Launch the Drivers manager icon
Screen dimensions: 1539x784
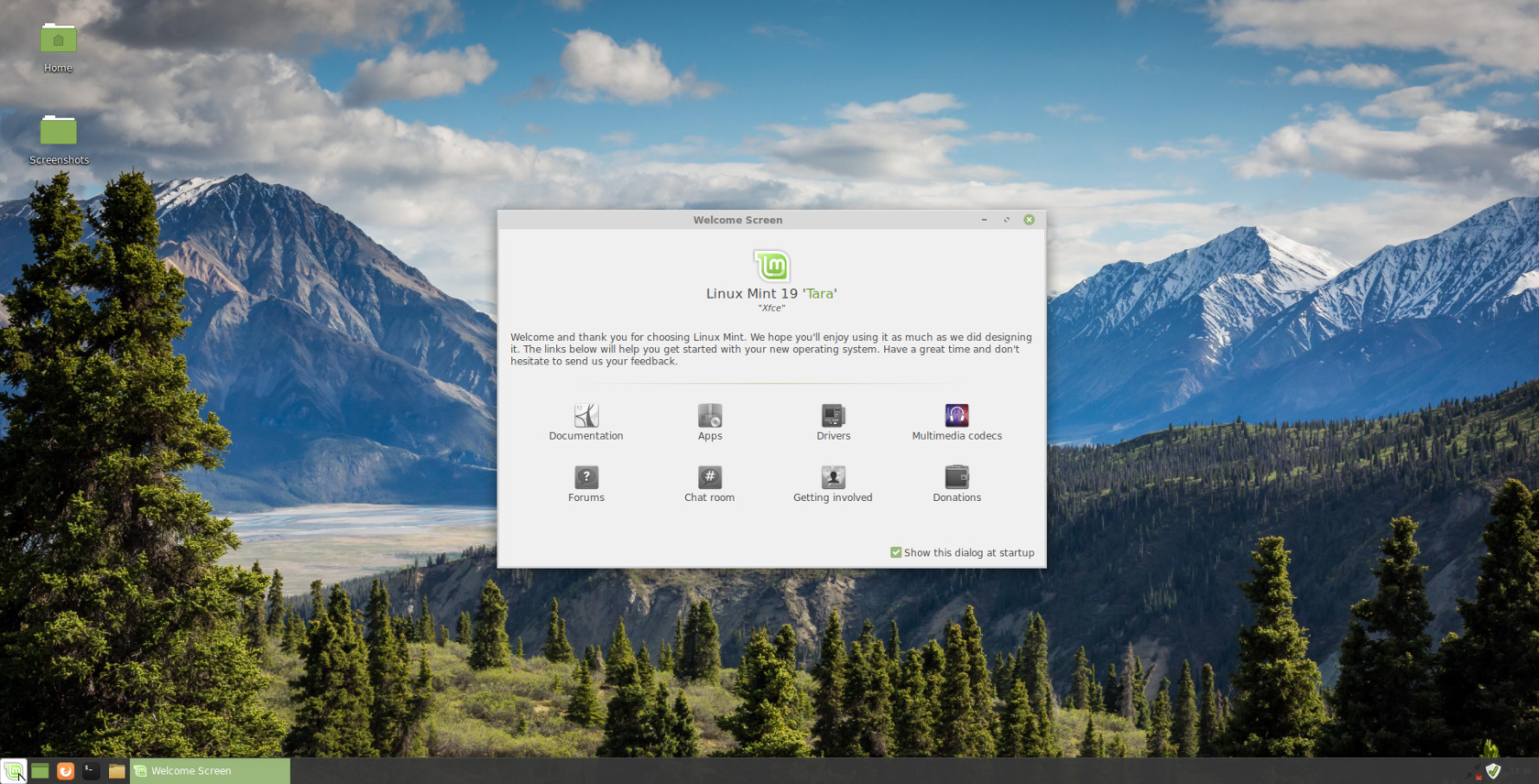pyautogui.click(x=834, y=416)
